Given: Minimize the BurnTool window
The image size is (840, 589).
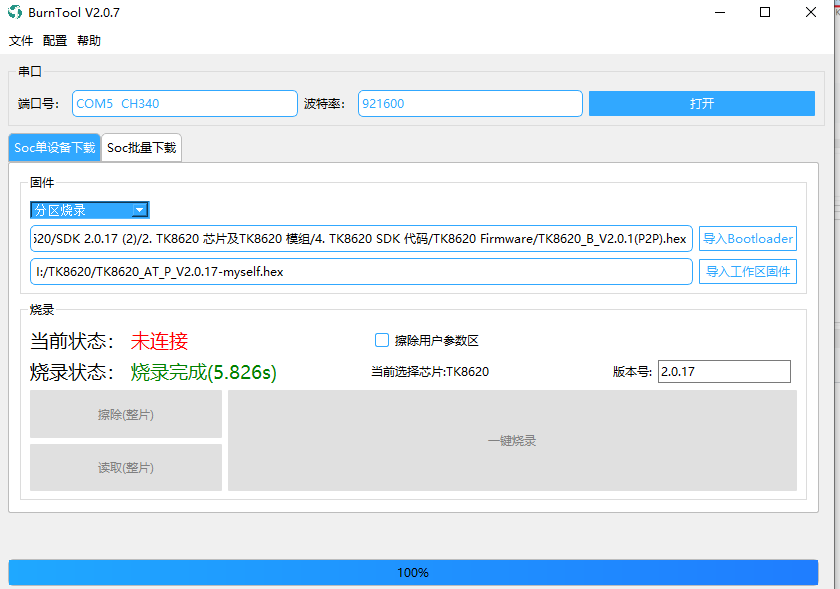Looking at the screenshot, I should [x=720, y=12].
